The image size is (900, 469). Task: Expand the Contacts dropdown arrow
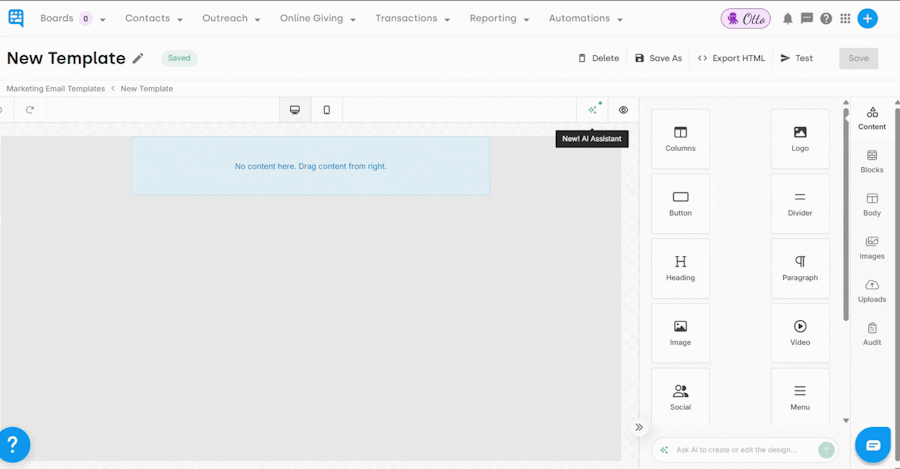pos(180,20)
